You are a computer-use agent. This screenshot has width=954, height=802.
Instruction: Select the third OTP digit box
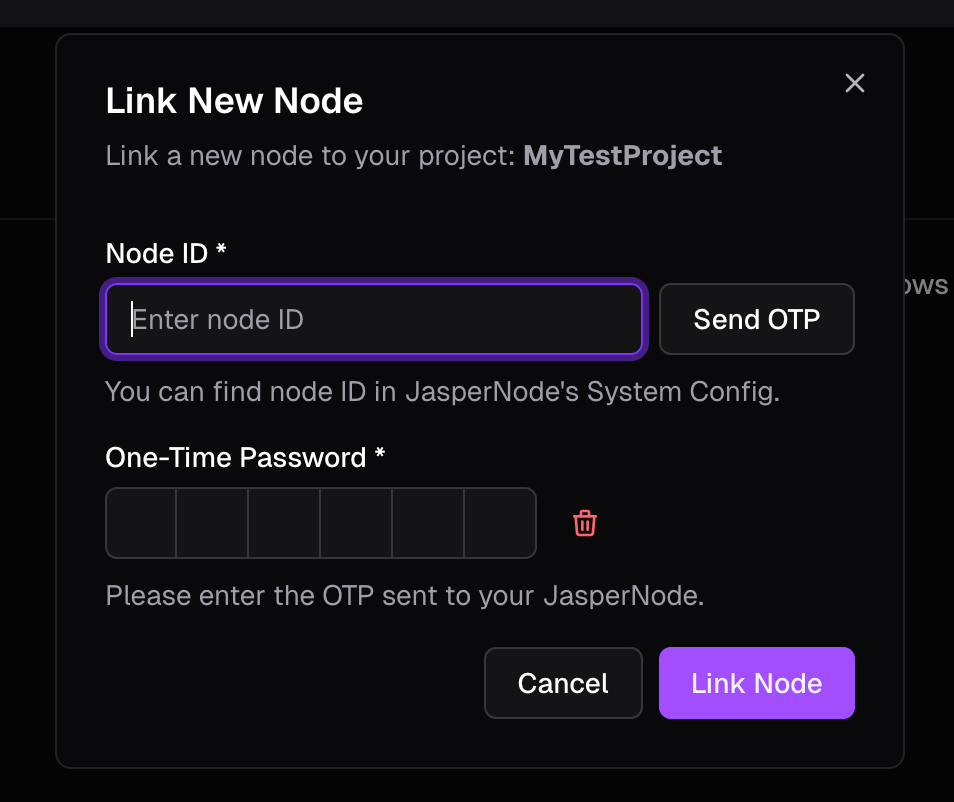point(285,523)
